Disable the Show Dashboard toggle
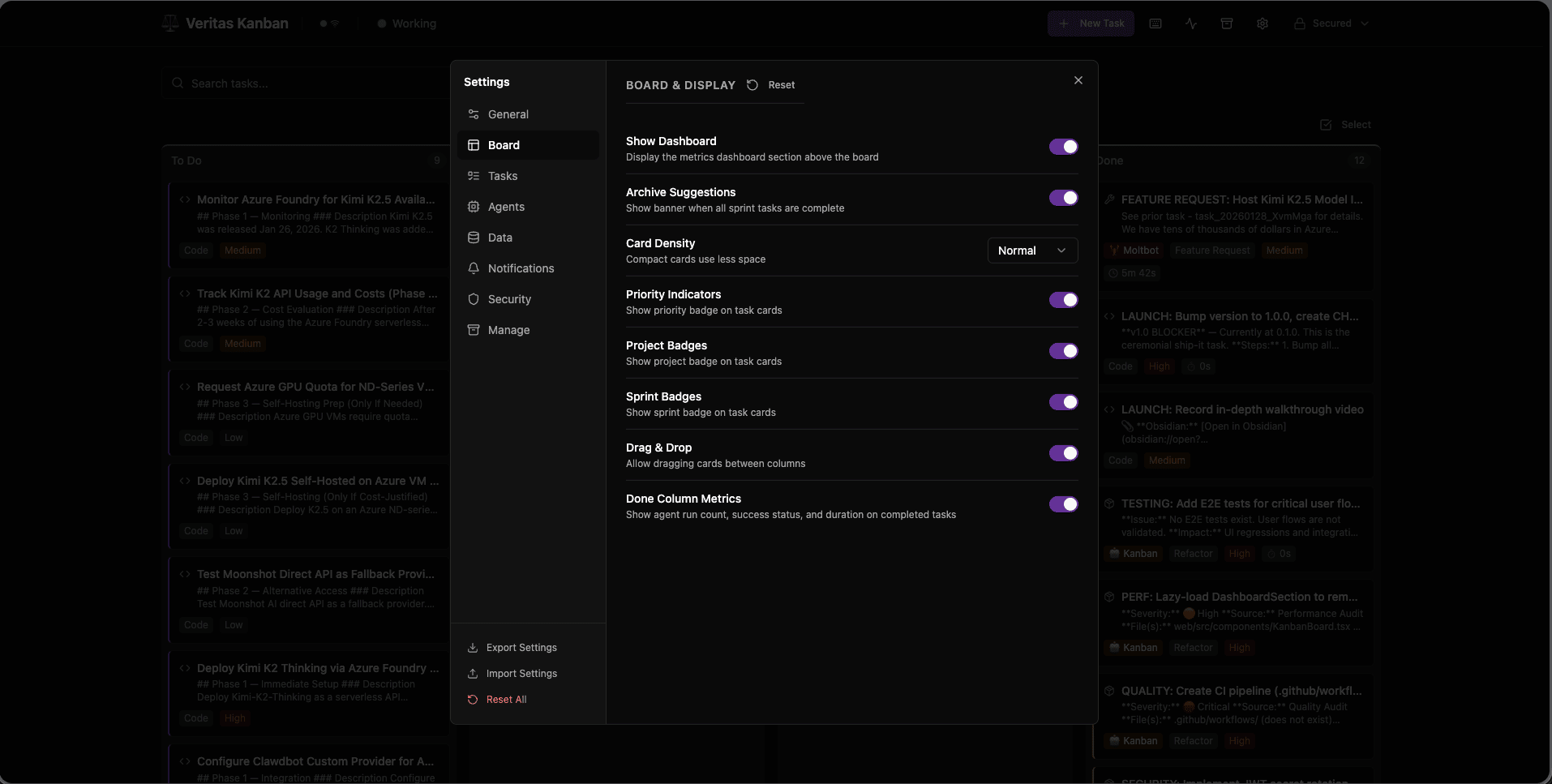The height and width of the screenshot is (784, 1552). [1063, 147]
